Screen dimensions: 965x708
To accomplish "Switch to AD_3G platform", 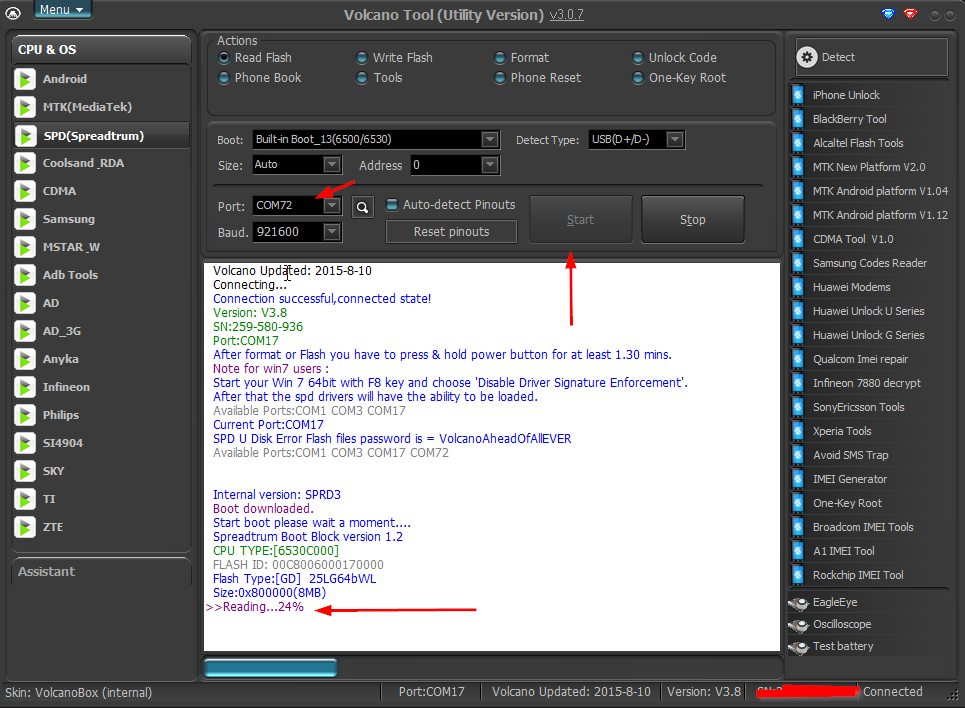I will [x=102, y=331].
